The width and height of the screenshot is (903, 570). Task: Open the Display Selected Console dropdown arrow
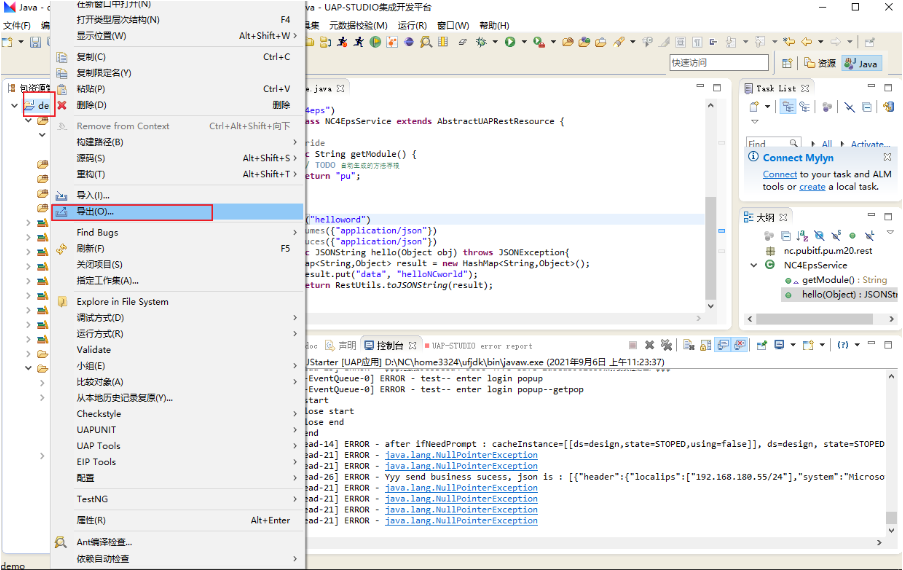793,345
